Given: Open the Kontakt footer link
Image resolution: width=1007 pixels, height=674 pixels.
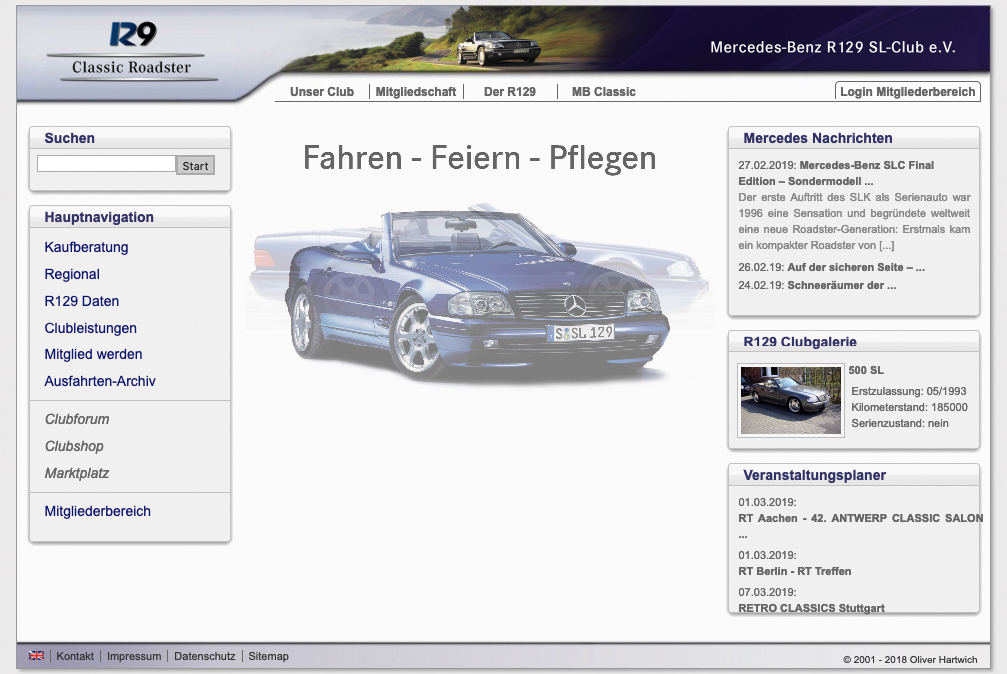Looking at the screenshot, I should (x=75, y=656).
